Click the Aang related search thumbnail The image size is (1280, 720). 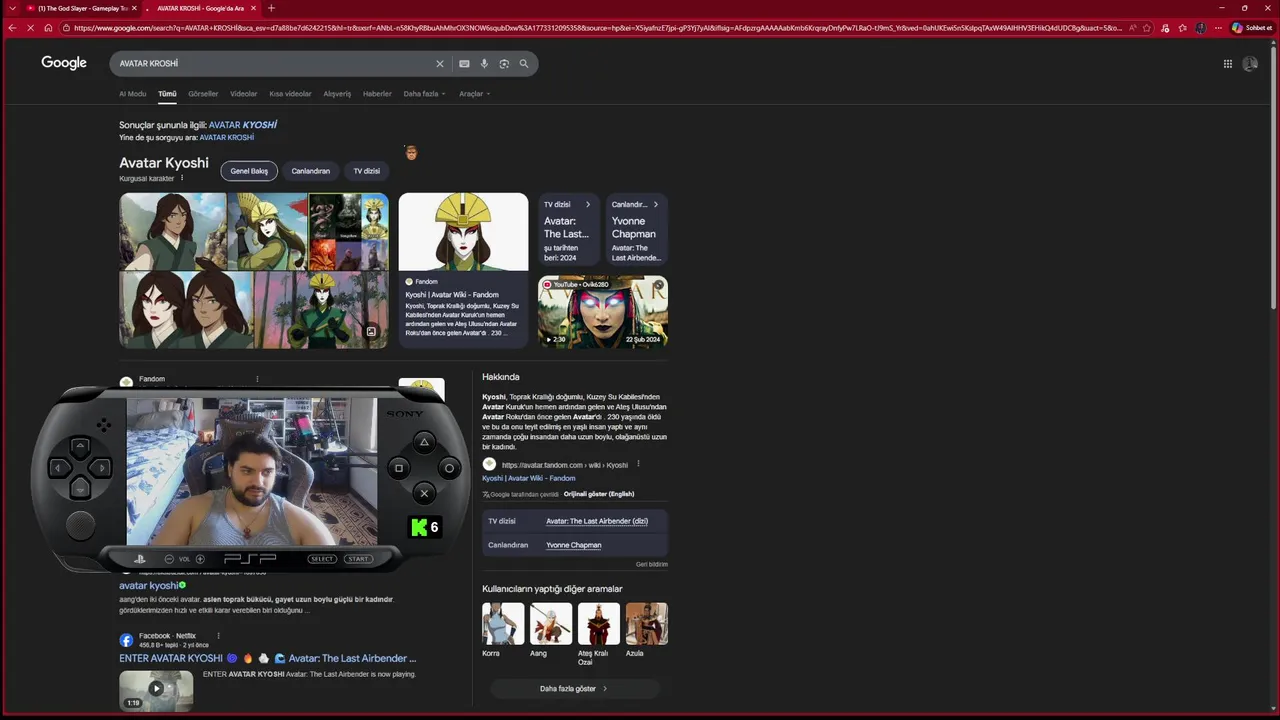(x=551, y=623)
